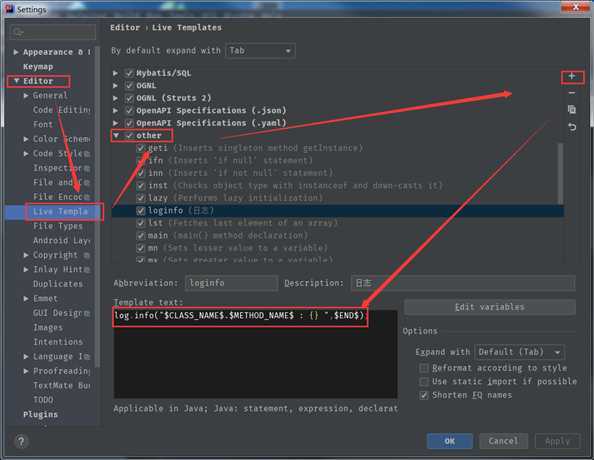
Task: Expand the Color Scheme node
Action: tap(26, 139)
